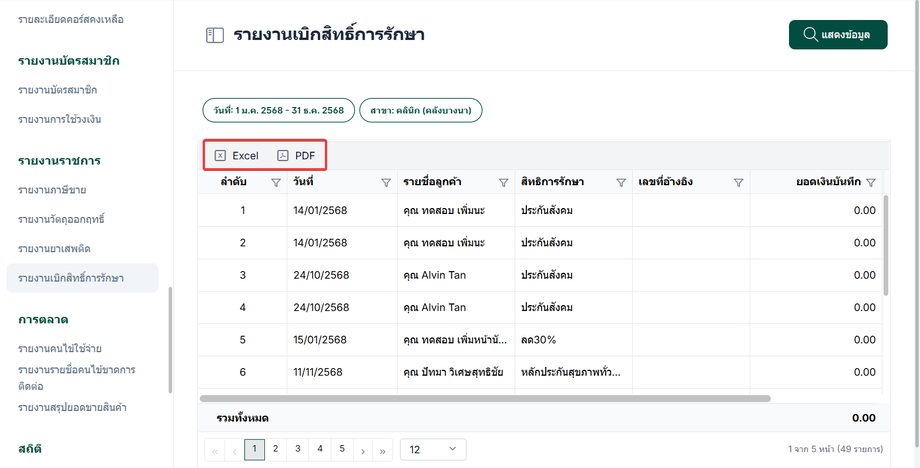The image size is (920, 468).
Task: Select page 1 in pagination
Action: 254,450
